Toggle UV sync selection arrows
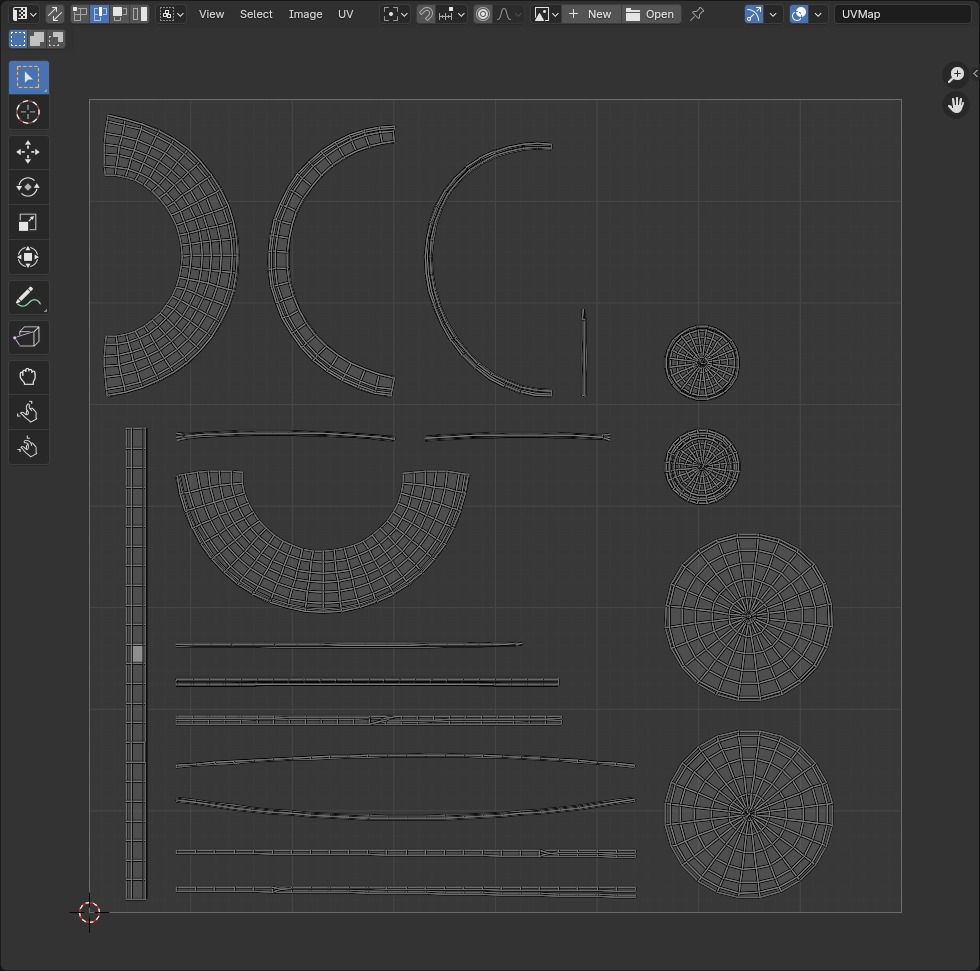This screenshot has width=980, height=971. click(55, 14)
